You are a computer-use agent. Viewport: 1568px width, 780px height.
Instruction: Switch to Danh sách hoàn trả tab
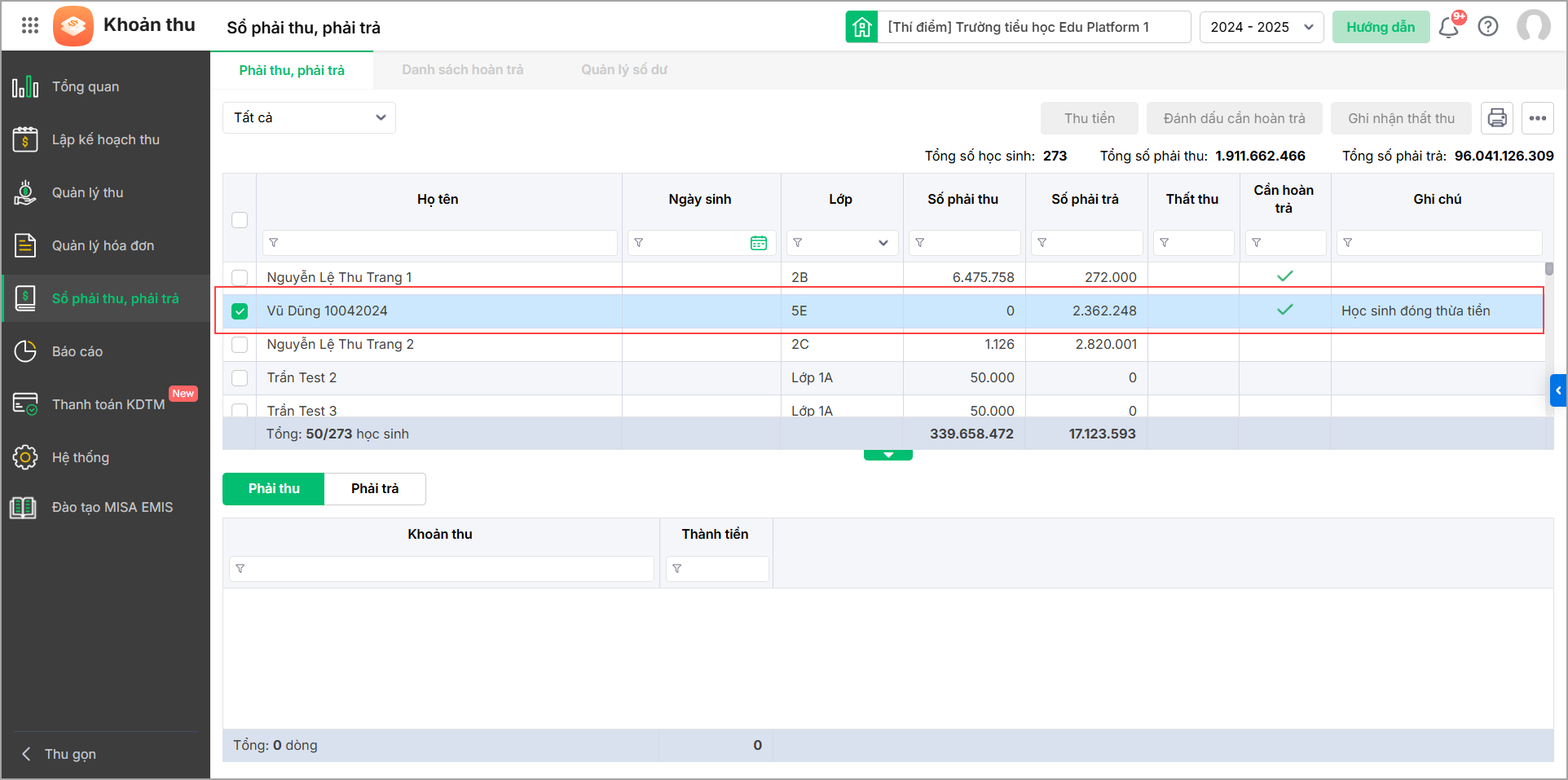click(462, 70)
